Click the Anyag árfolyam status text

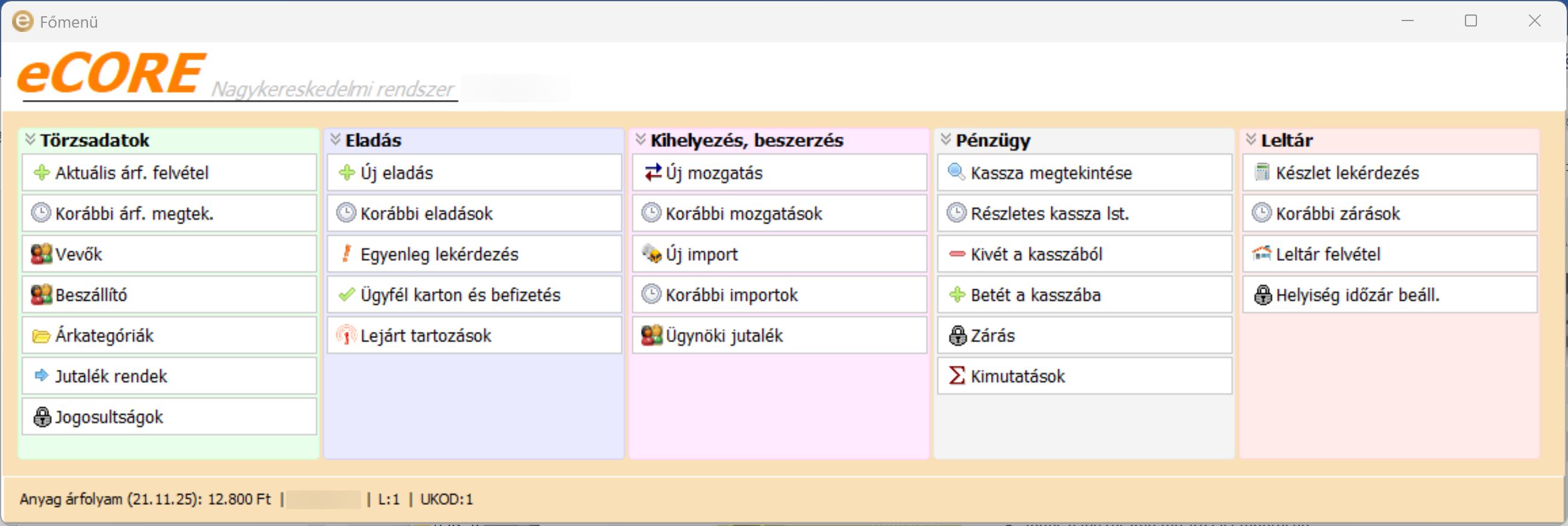[145, 499]
